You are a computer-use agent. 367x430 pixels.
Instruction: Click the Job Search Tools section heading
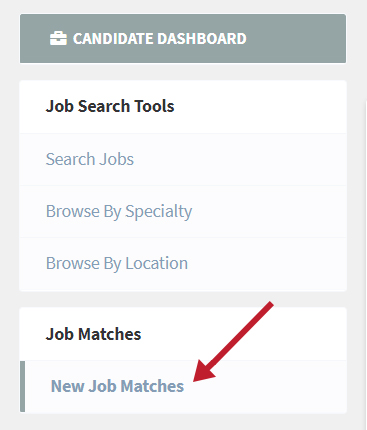[x=110, y=106]
